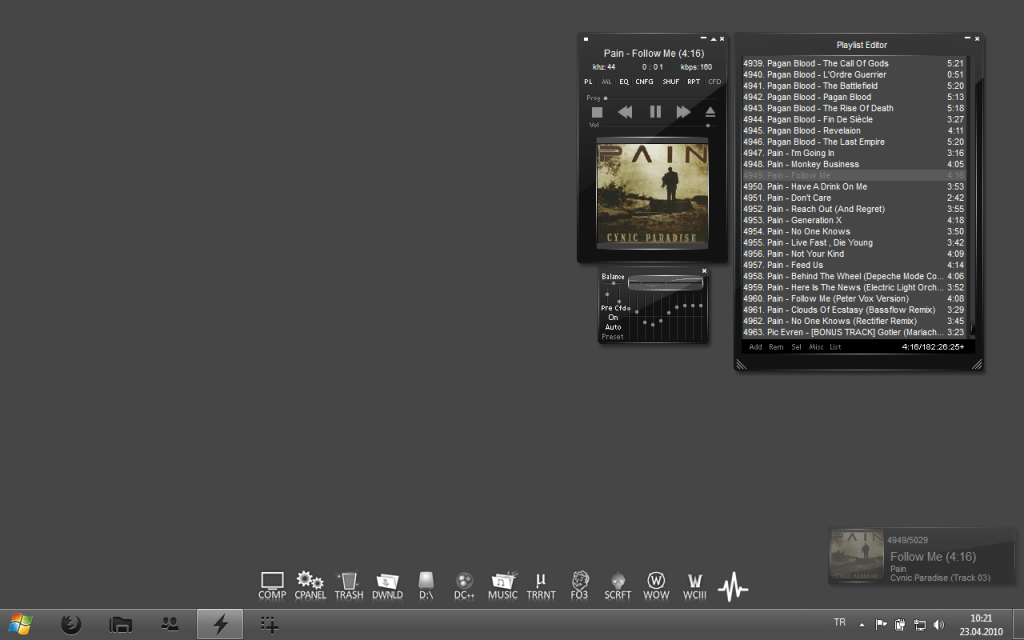Open CPANEL control panel dock icon
This screenshot has width=1024, height=640.
310,586
